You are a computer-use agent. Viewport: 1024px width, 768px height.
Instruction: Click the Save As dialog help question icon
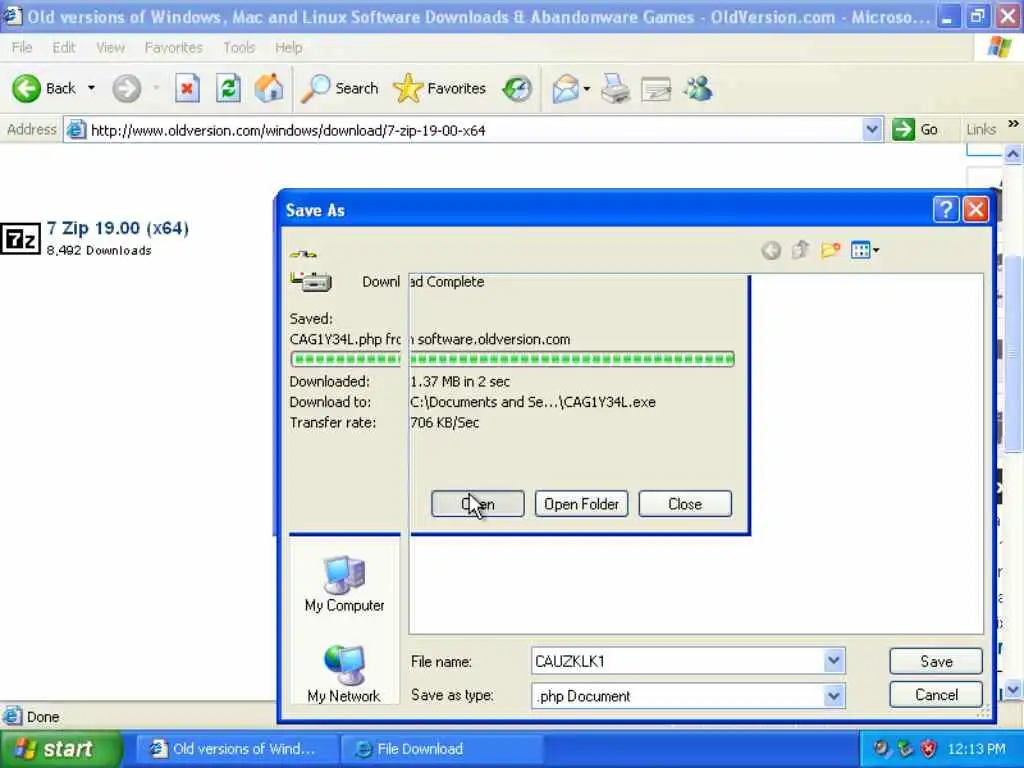(946, 210)
